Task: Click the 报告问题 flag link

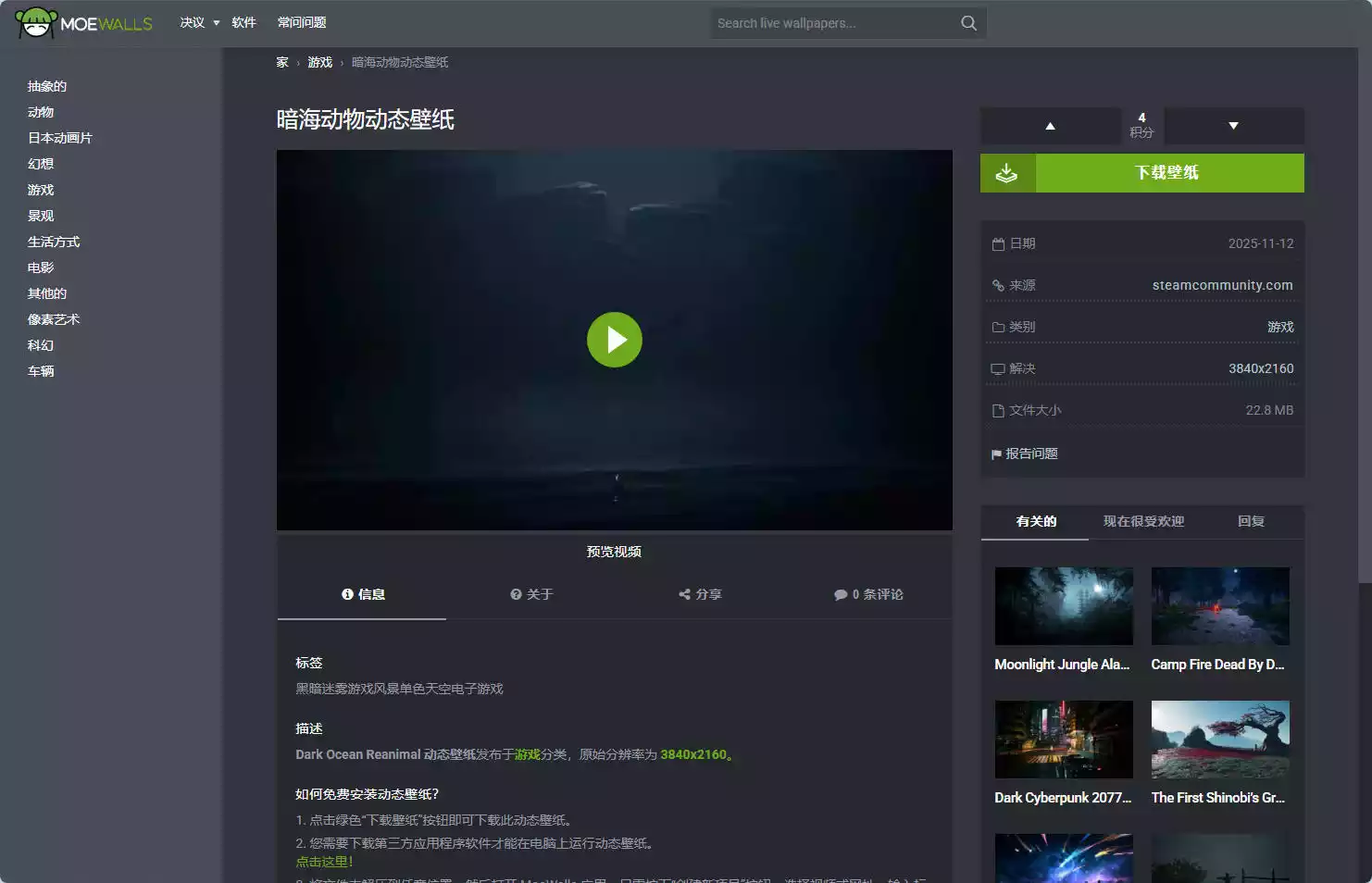Action: point(1024,454)
